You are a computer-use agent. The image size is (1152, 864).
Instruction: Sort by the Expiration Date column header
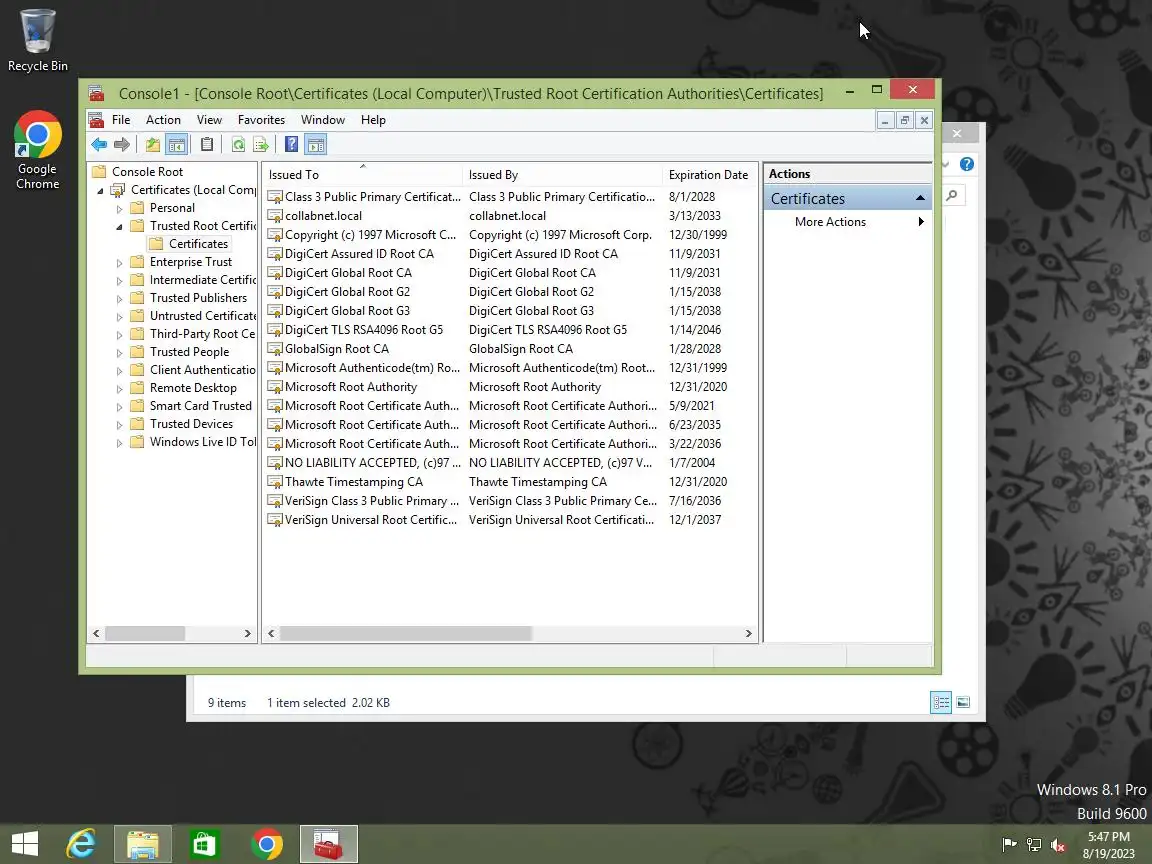coord(708,175)
